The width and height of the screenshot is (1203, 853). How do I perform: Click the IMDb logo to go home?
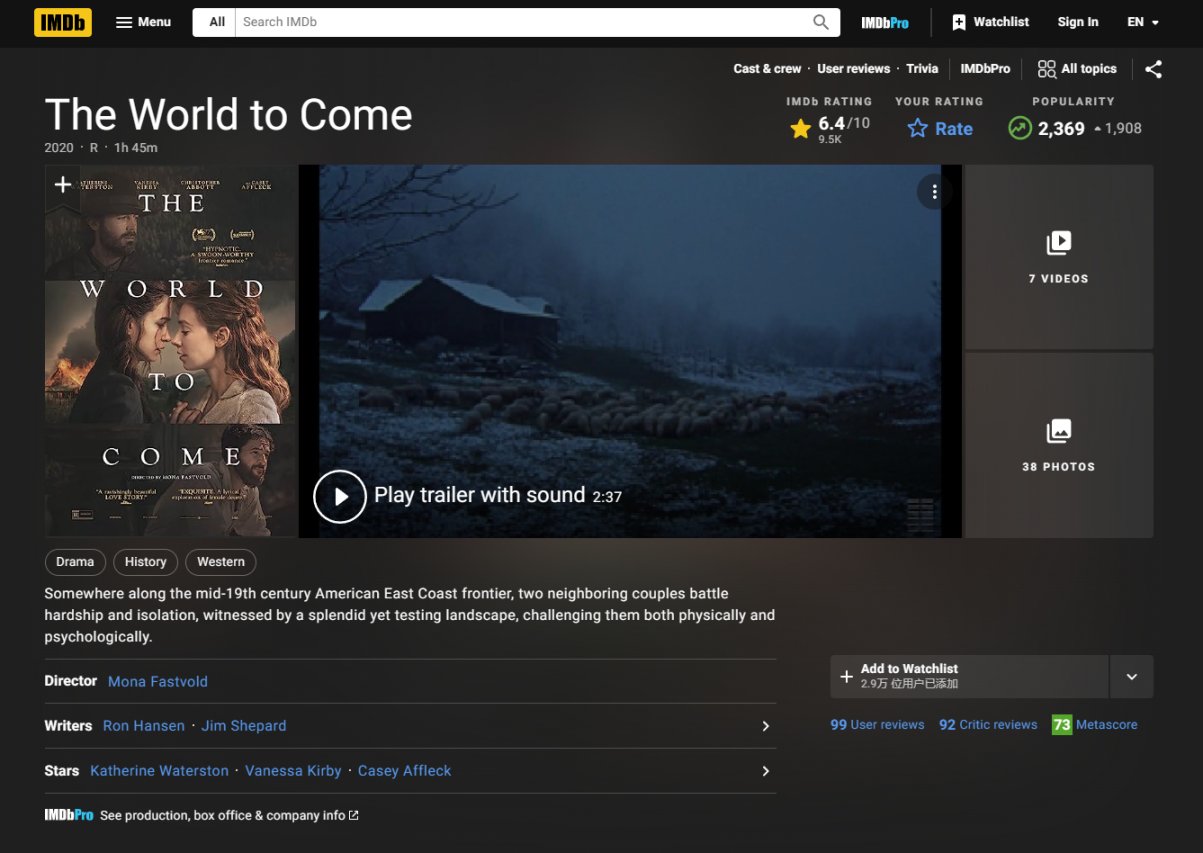click(63, 22)
